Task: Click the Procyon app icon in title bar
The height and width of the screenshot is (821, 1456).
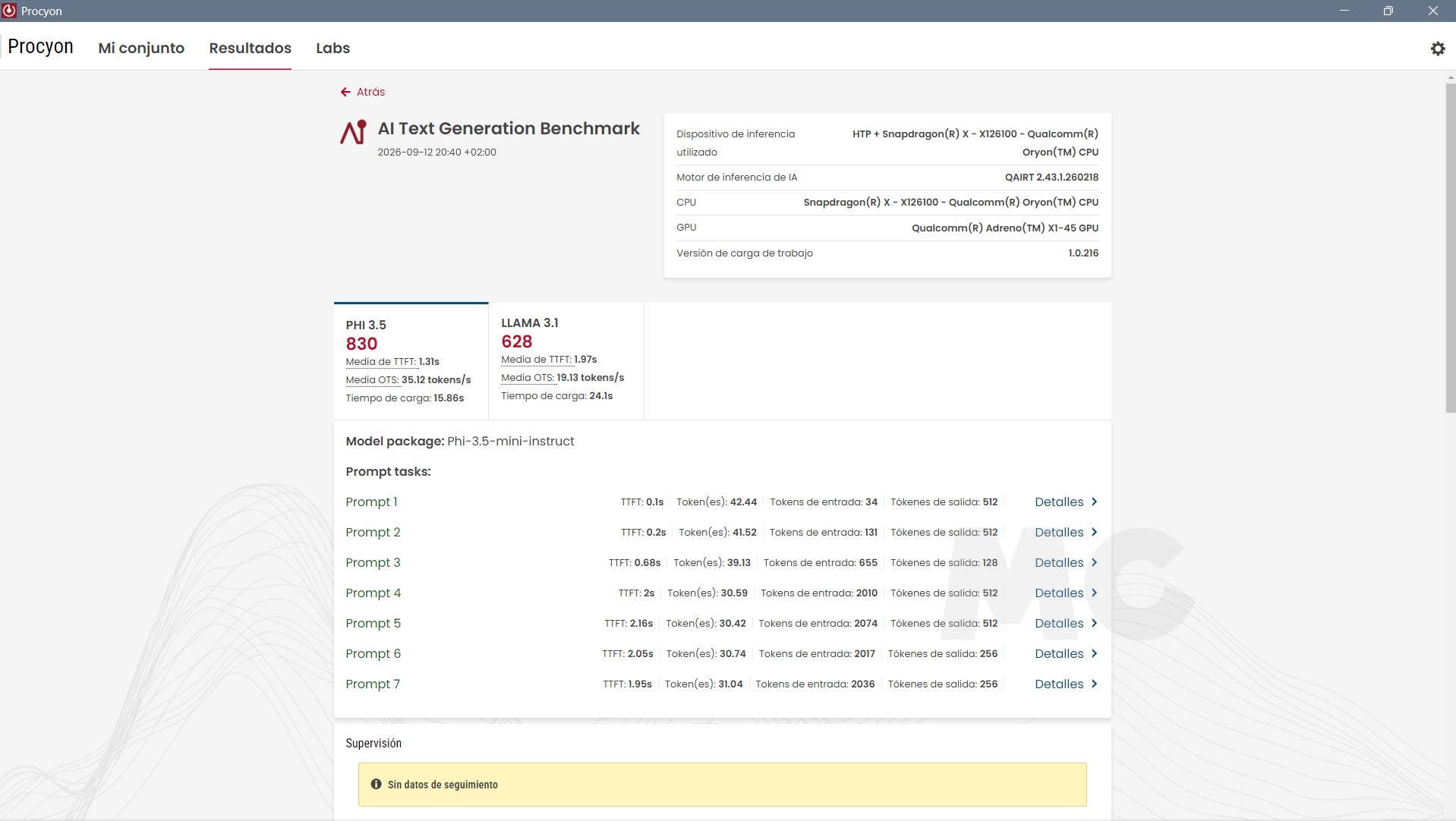Action: pos(9,11)
